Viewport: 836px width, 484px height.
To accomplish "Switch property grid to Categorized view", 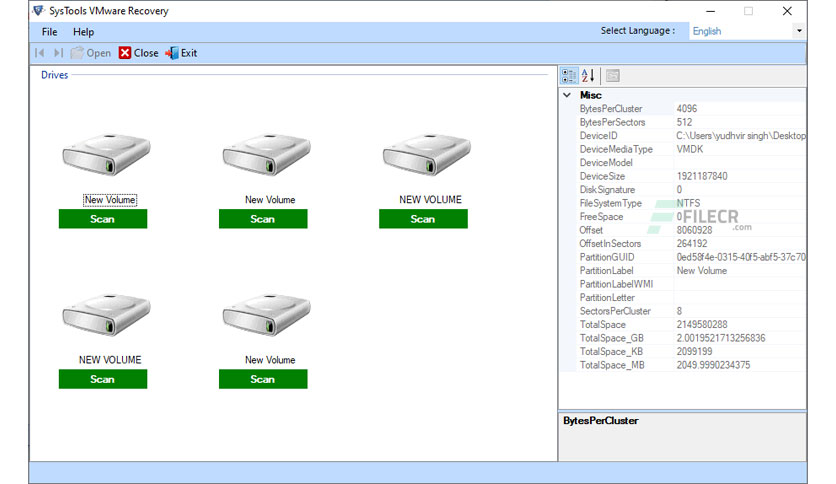I will pyautogui.click(x=569, y=76).
